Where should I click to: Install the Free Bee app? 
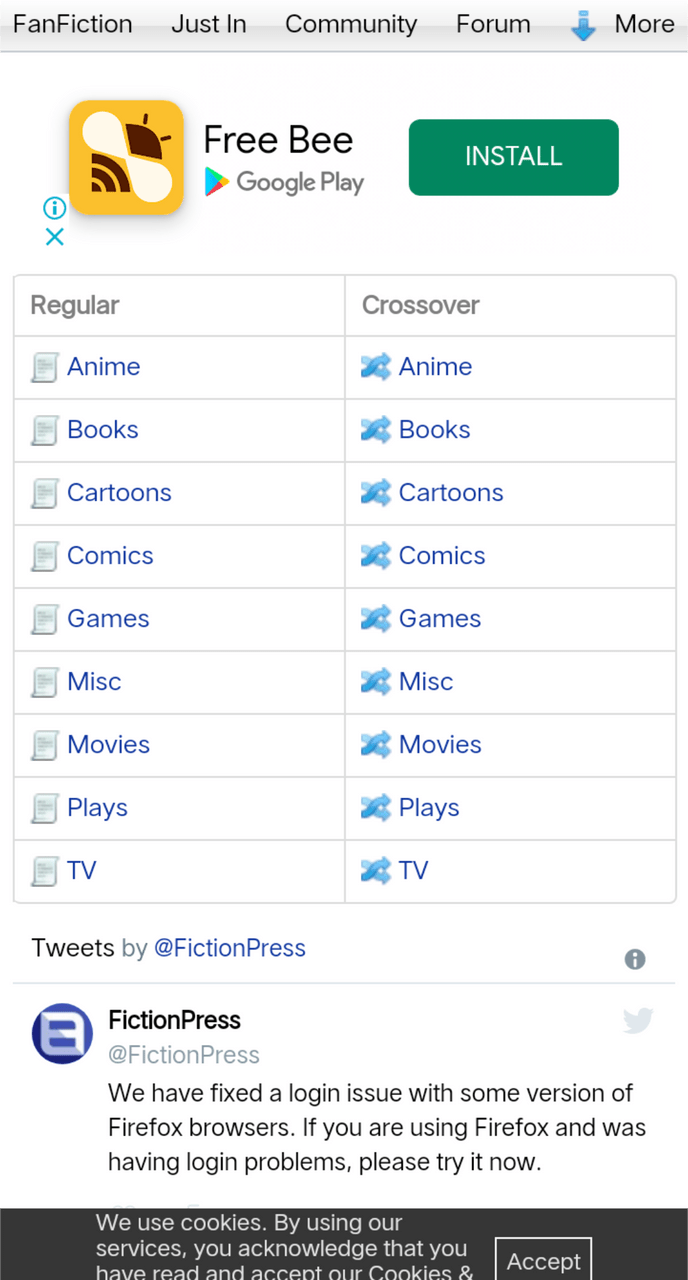[514, 157]
